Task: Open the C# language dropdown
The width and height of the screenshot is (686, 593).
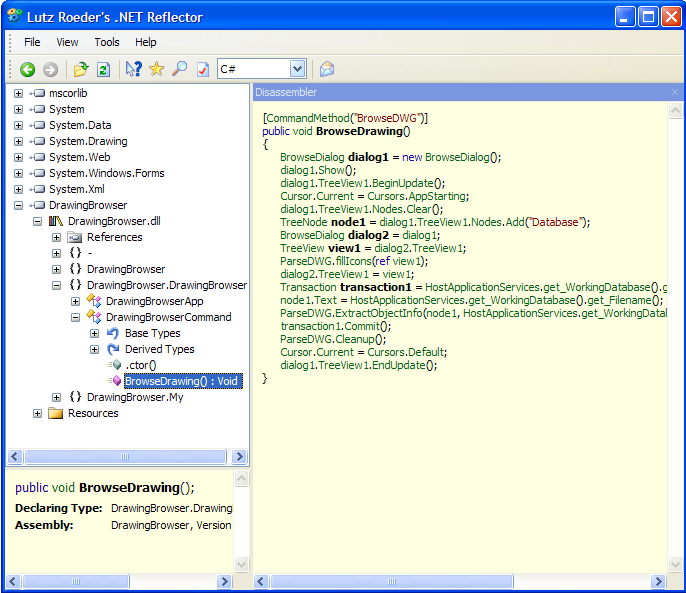Action: coord(297,69)
